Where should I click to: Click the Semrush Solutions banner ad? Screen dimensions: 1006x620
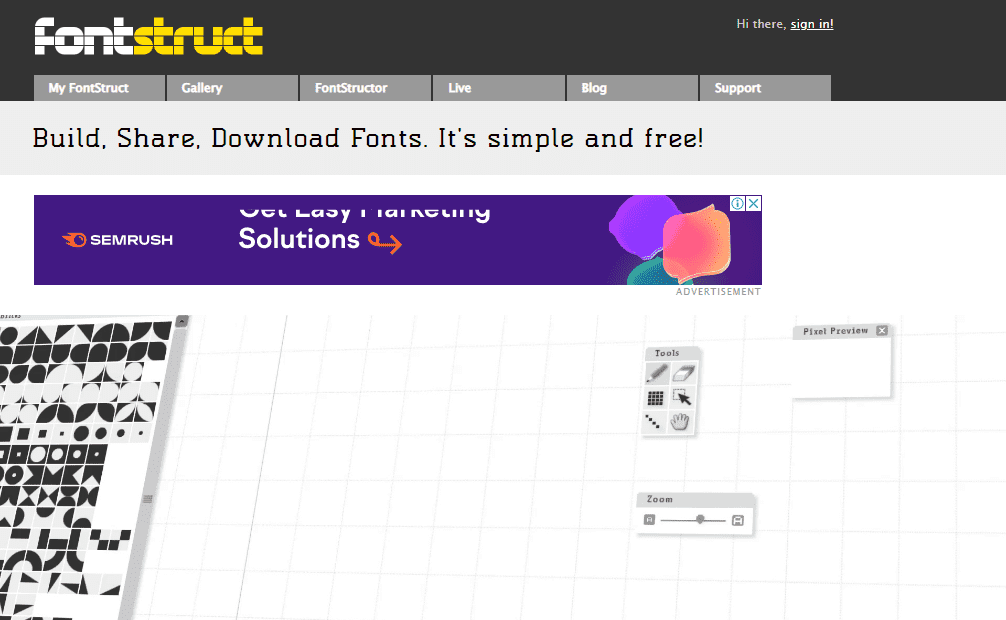tap(398, 240)
